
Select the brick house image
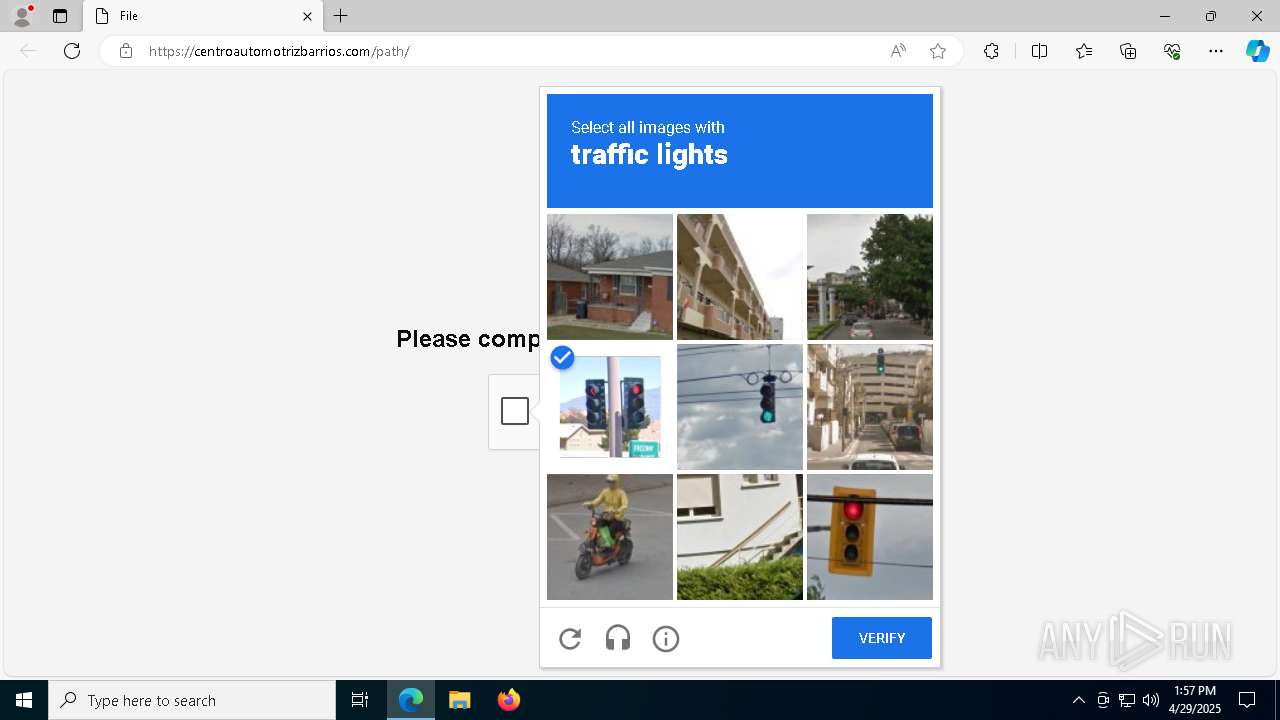pyautogui.click(x=610, y=277)
